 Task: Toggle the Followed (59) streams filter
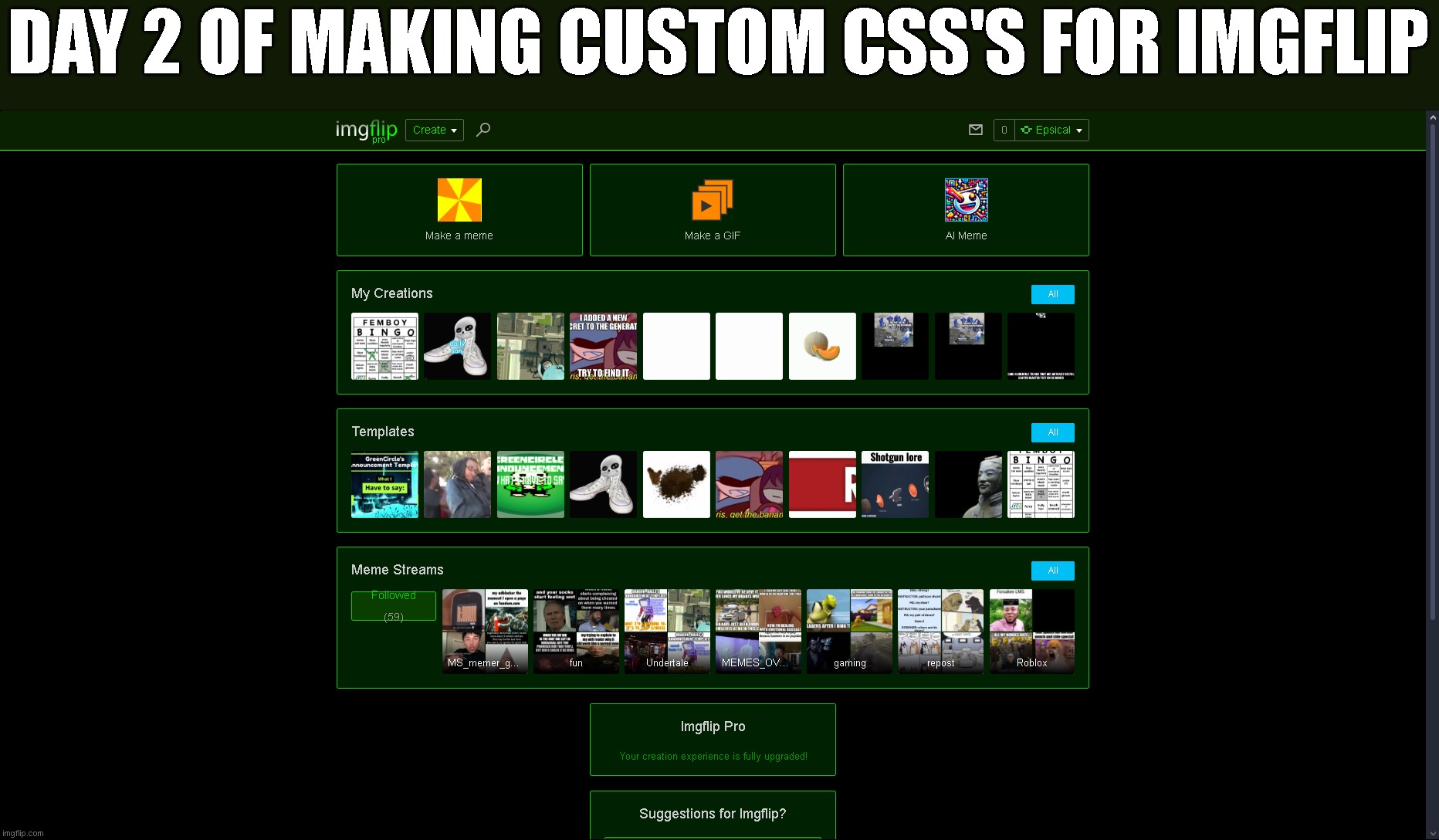coord(394,606)
